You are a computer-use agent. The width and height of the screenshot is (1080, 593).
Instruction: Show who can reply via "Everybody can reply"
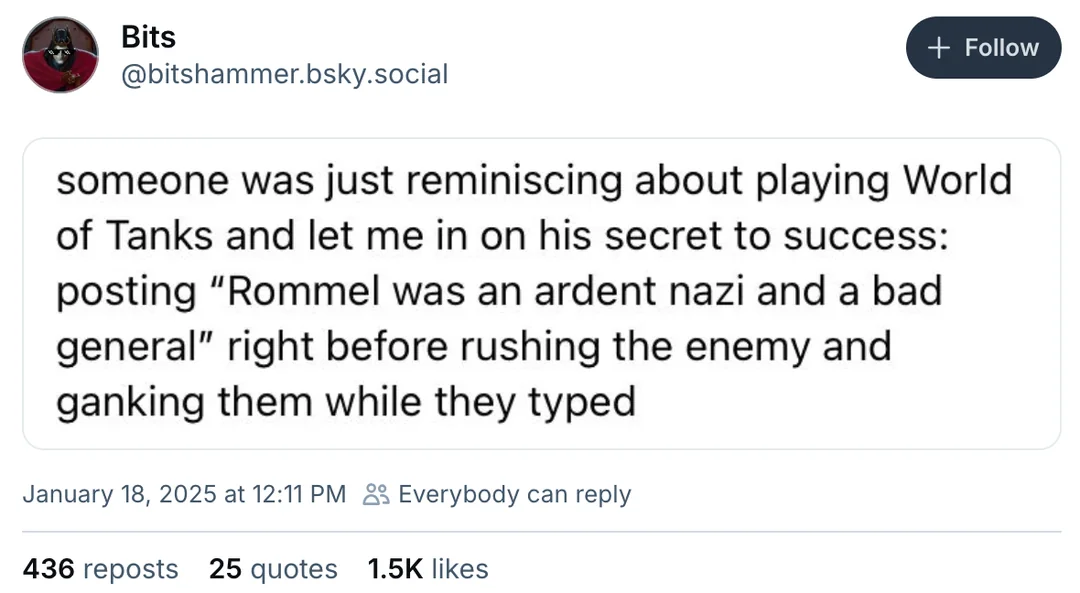point(514,494)
